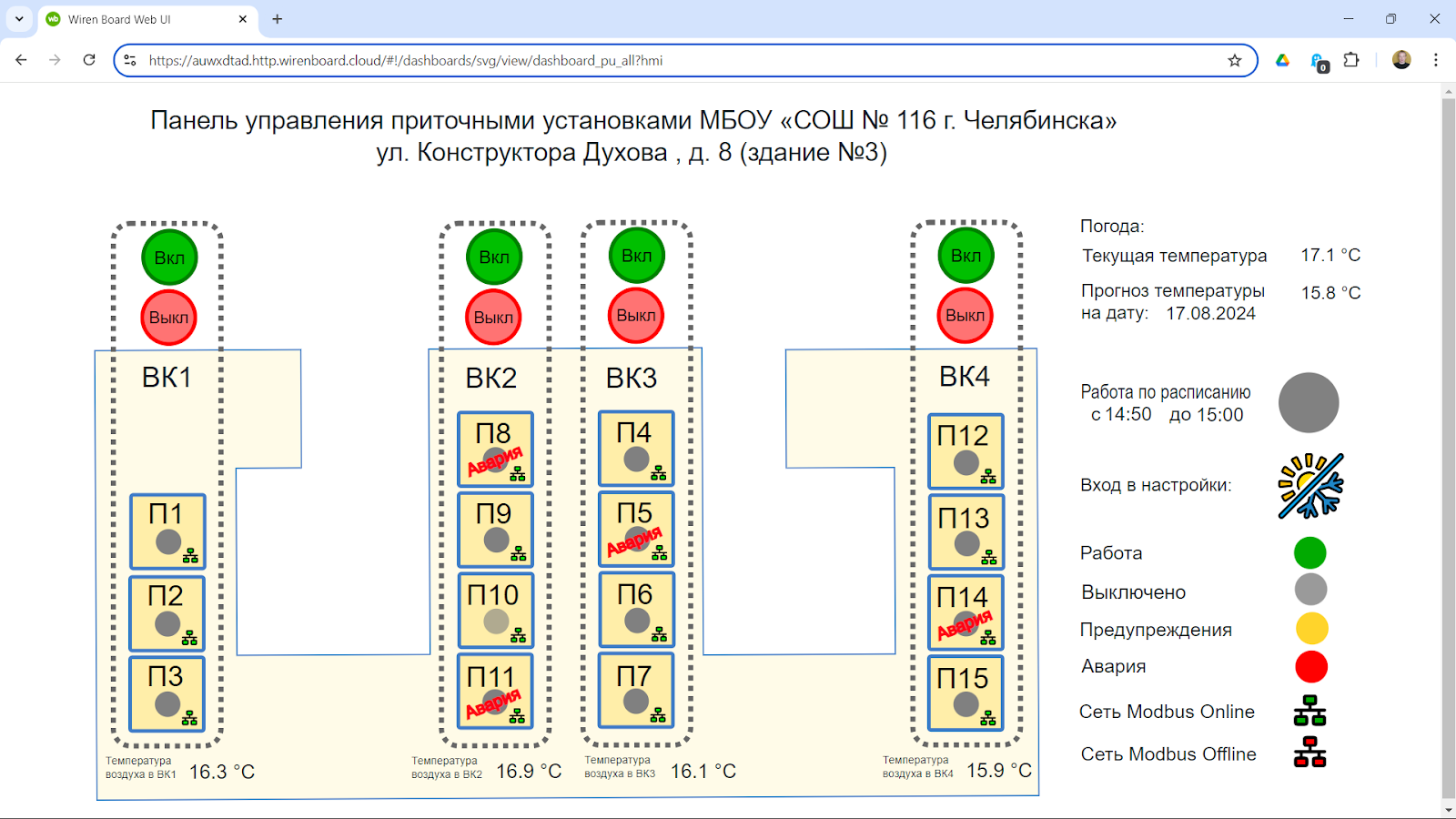This screenshot has height=819, width=1456.
Task: Open the П9 supply unit tile
Action: [x=495, y=530]
